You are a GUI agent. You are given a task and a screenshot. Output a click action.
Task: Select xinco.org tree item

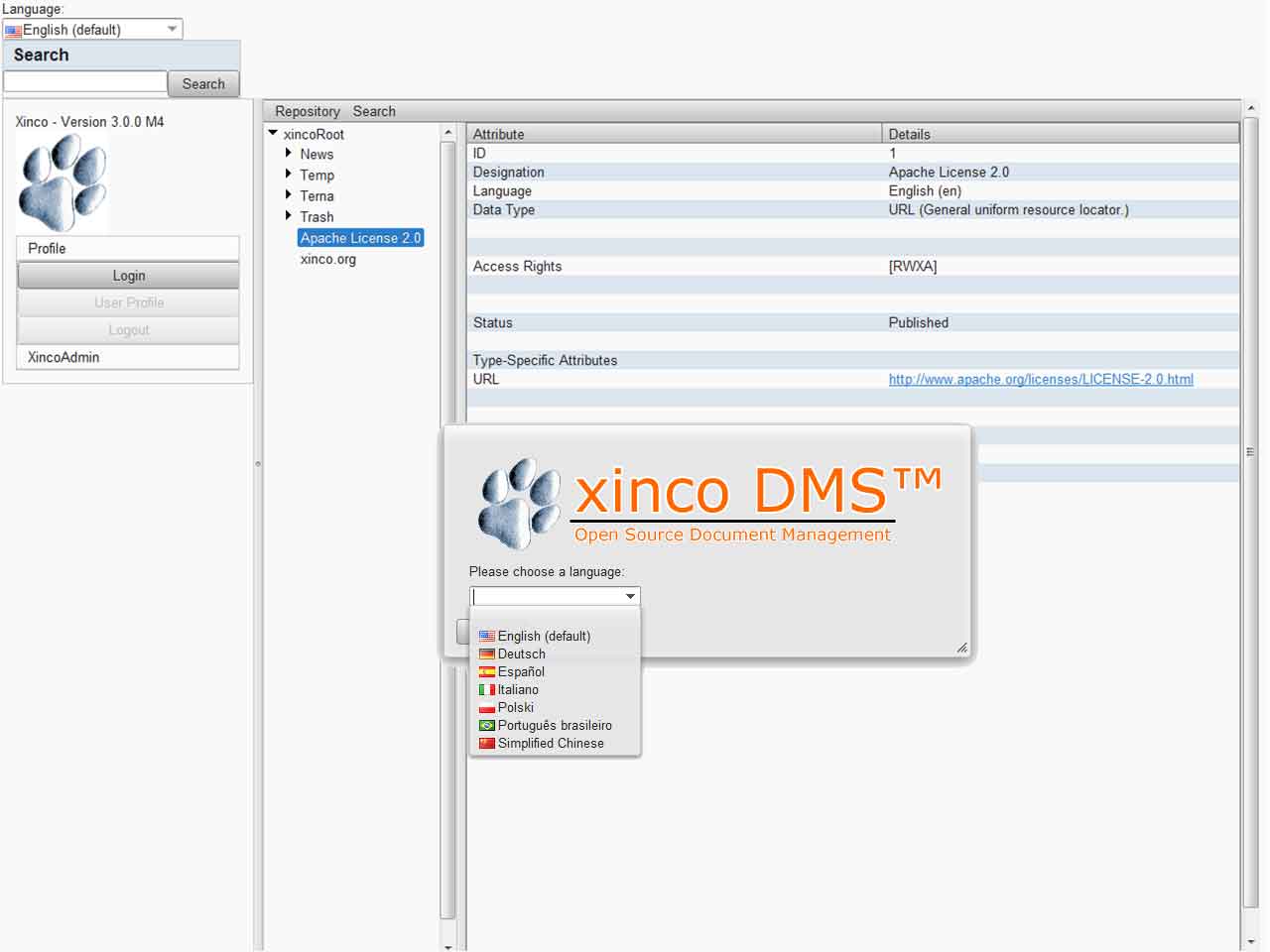point(328,259)
